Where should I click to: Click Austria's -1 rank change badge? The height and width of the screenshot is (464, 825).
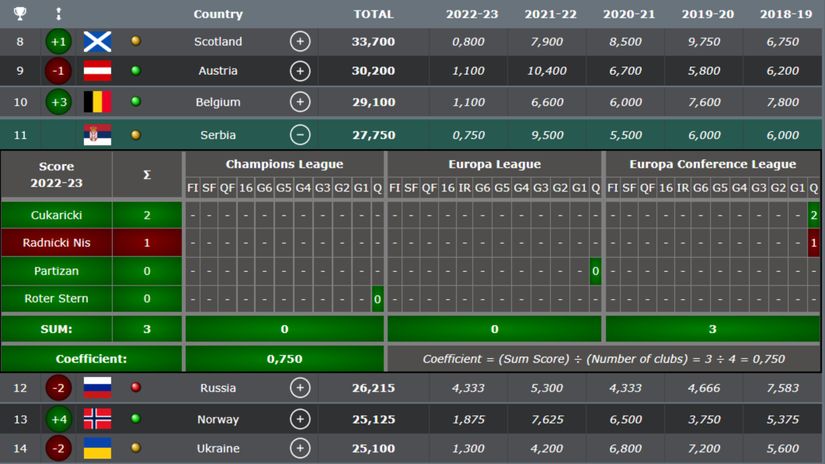pyautogui.click(x=58, y=71)
